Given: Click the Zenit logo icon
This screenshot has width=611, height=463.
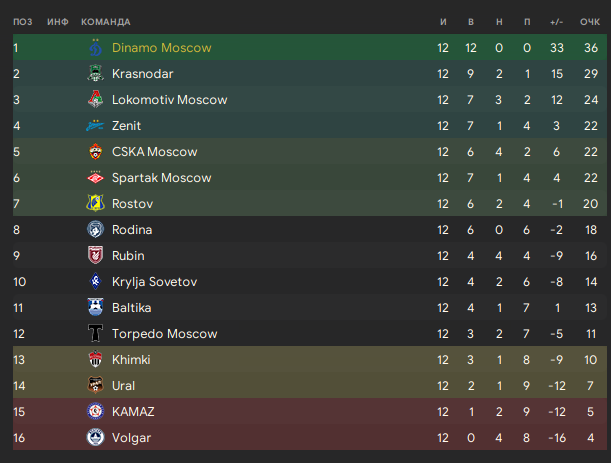Looking at the screenshot, I should 95,125.
